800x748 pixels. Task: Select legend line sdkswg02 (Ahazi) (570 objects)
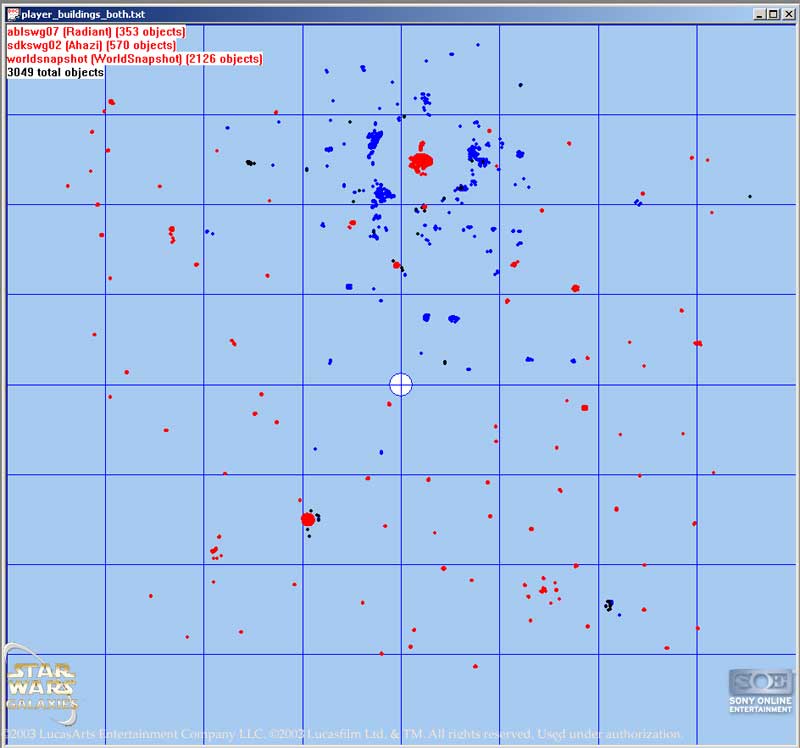[x=91, y=45]
